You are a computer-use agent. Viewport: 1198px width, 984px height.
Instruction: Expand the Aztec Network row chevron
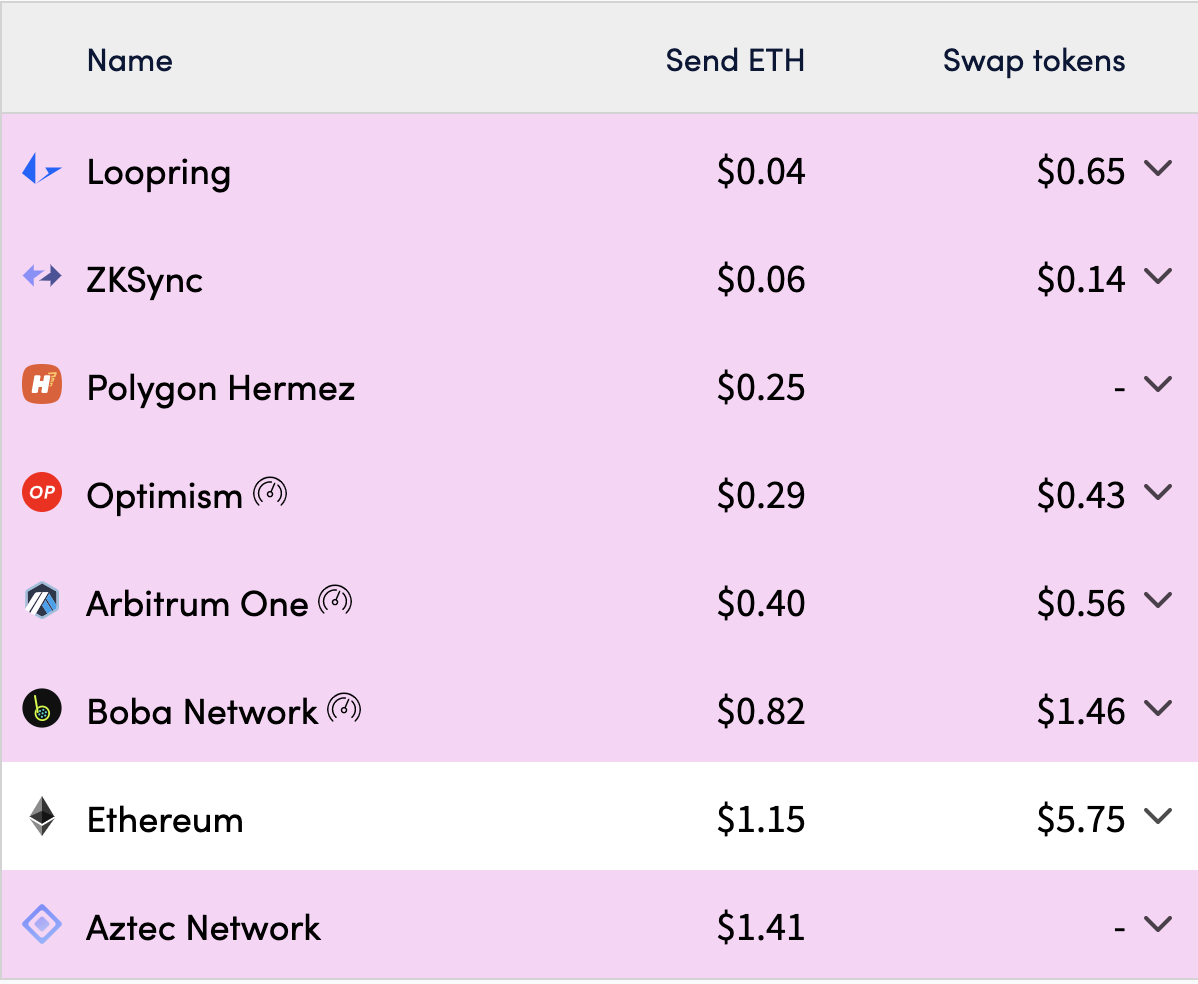click(1158, 924)
